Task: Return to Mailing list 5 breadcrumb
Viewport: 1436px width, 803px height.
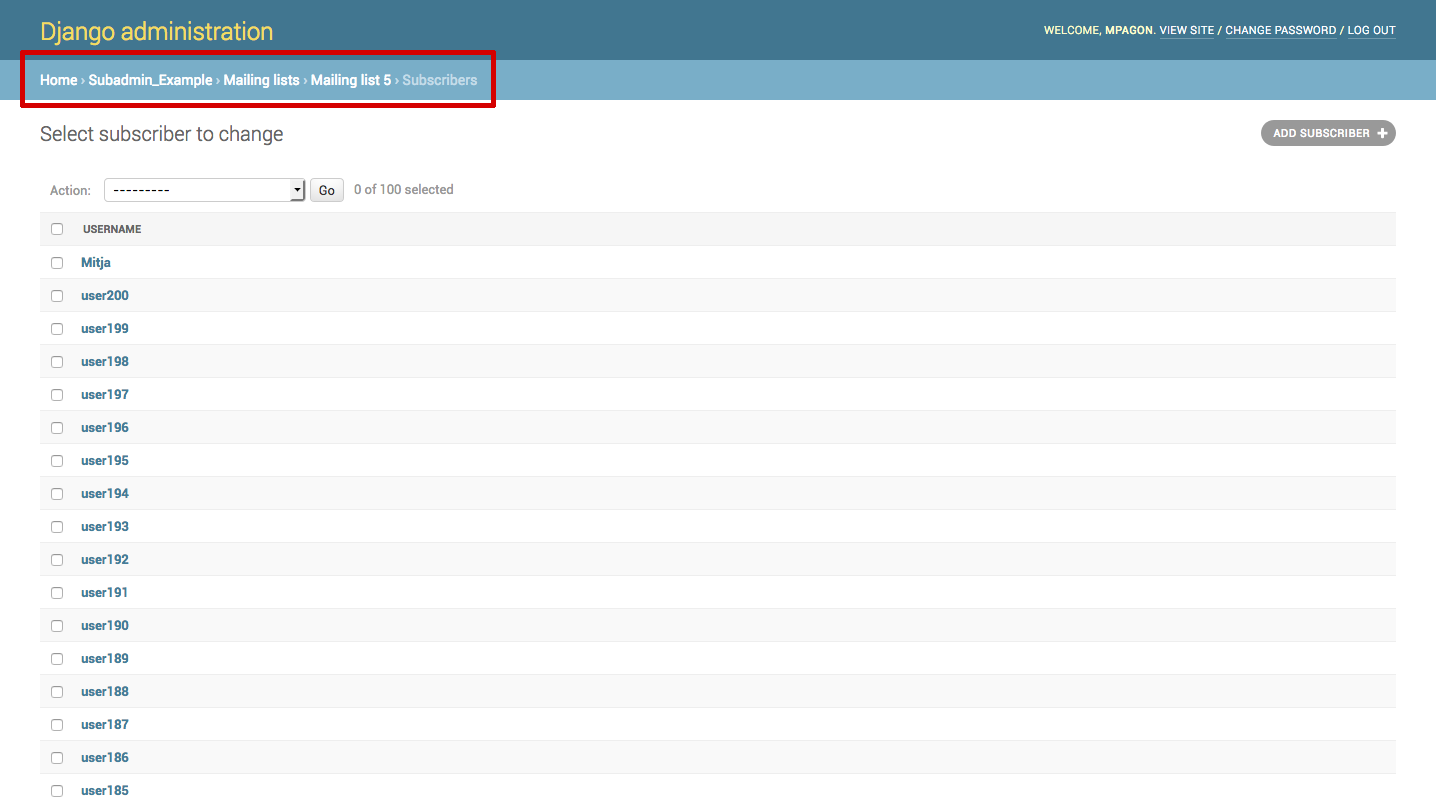Action: click(x=351, y=80)
